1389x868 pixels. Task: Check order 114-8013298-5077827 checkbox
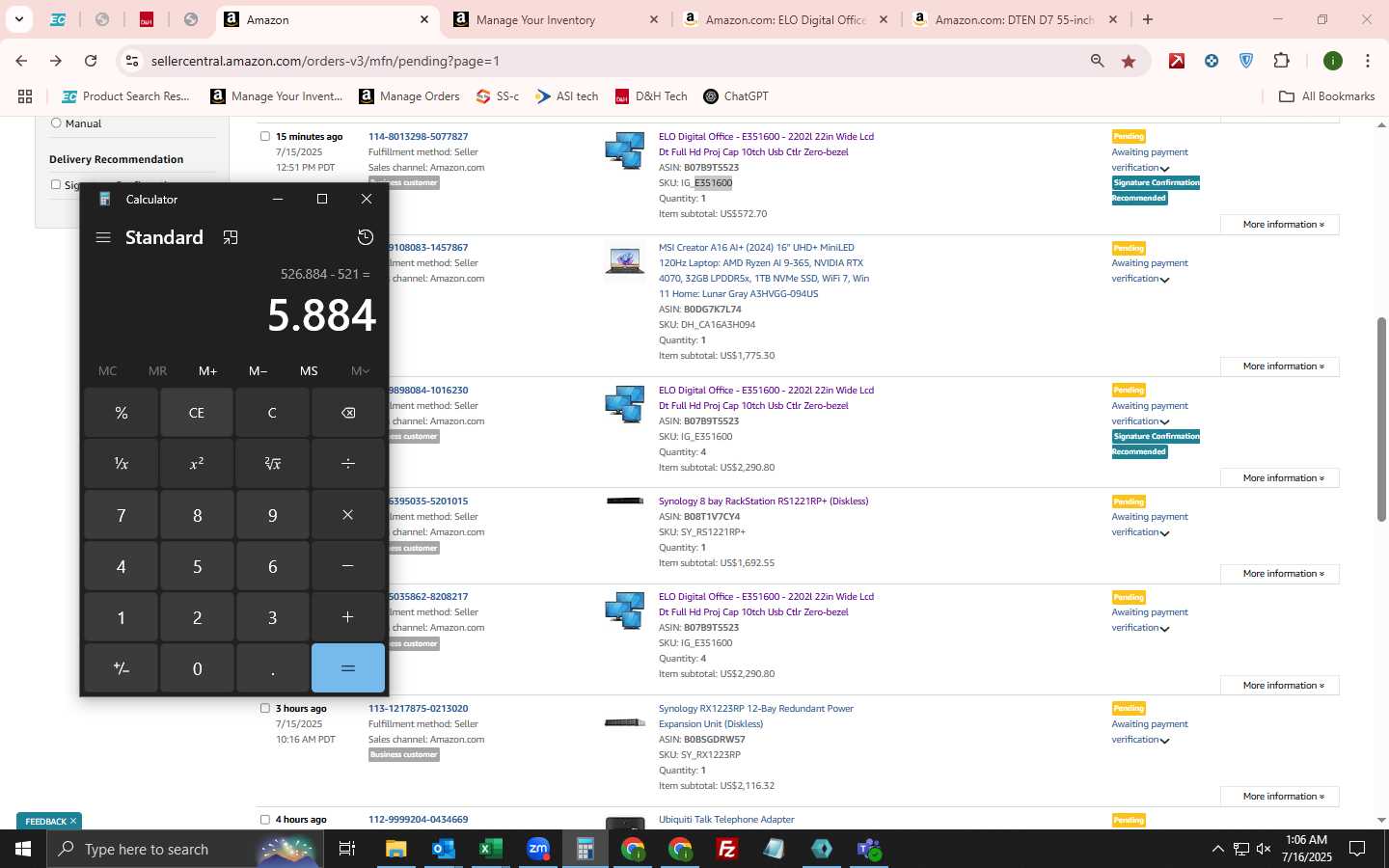(265, 136)
